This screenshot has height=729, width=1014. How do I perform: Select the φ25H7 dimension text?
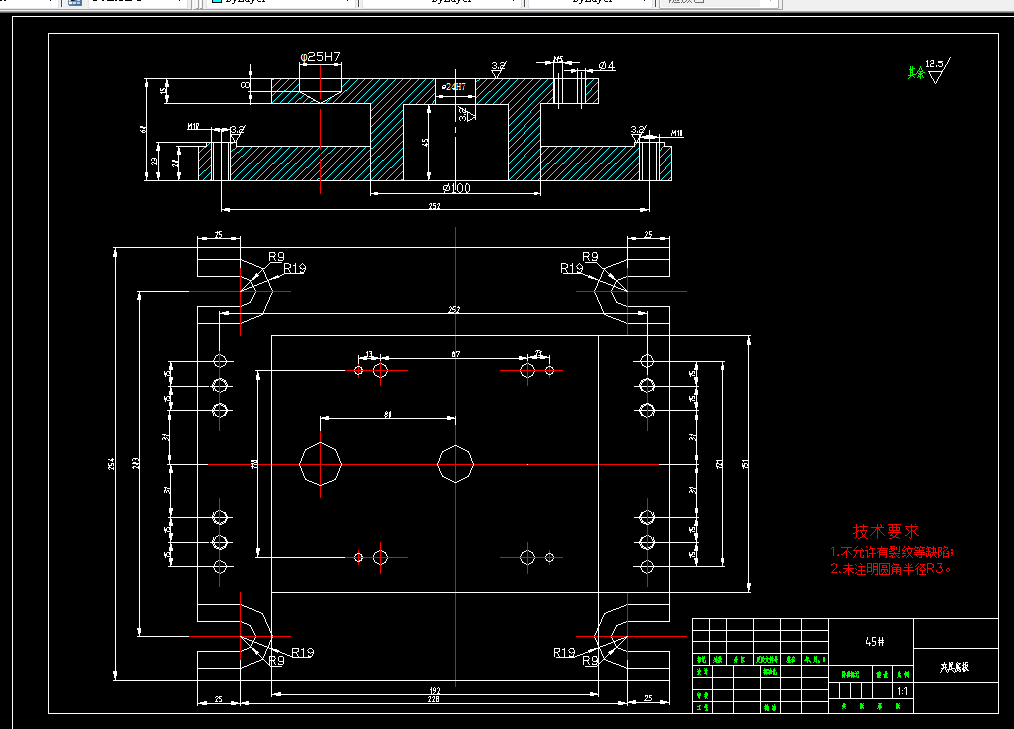click(x=320, y=57)
